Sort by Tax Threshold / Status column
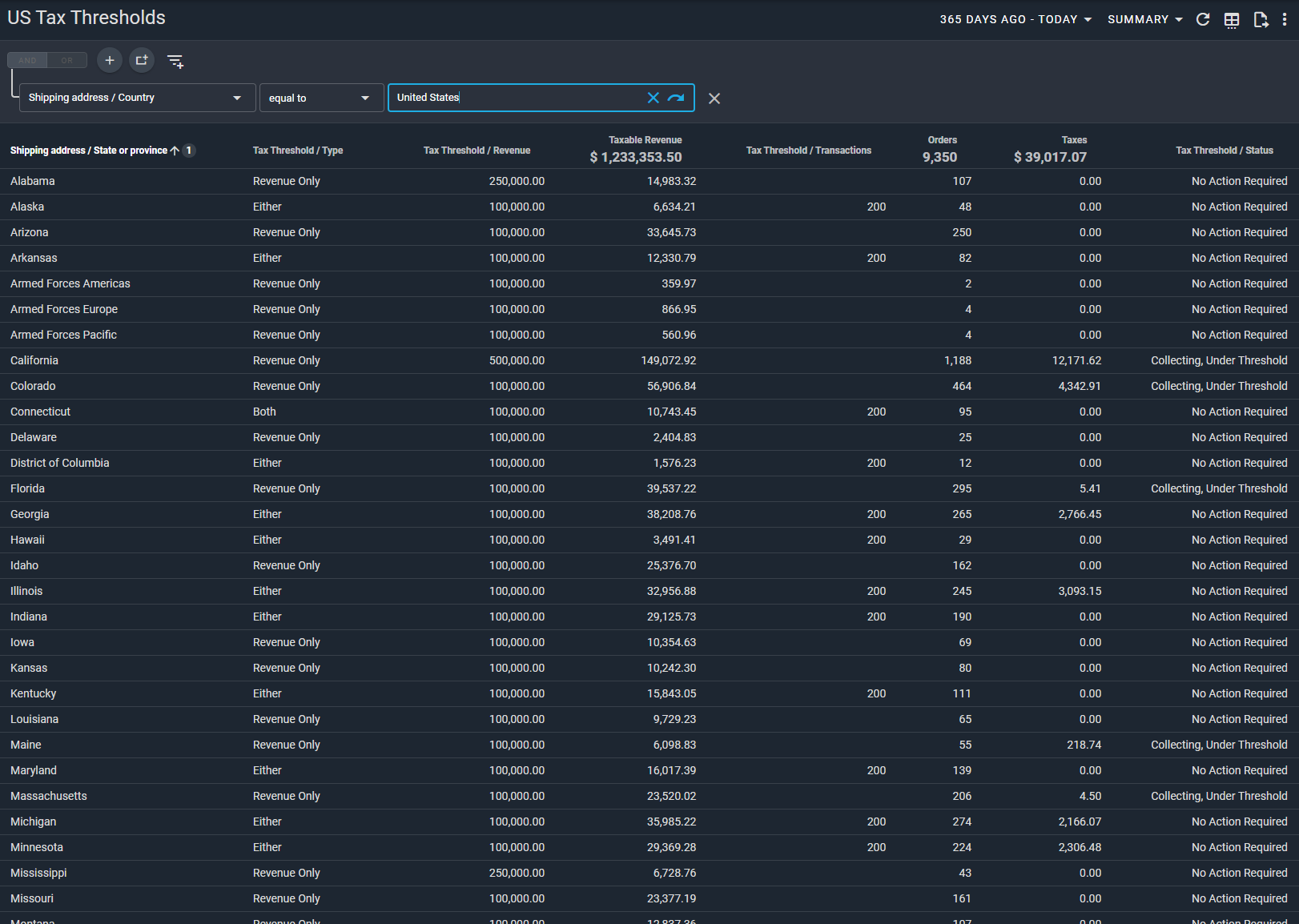 pyautogui.click(x=1224, y=151)
